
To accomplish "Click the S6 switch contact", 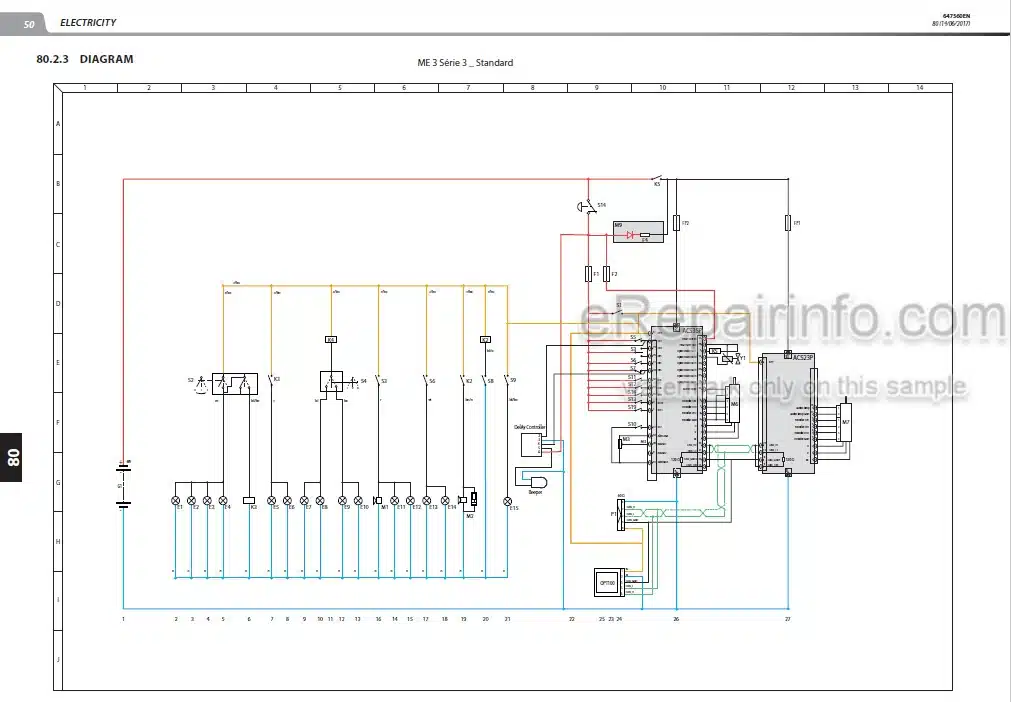I will click(426, 380).
